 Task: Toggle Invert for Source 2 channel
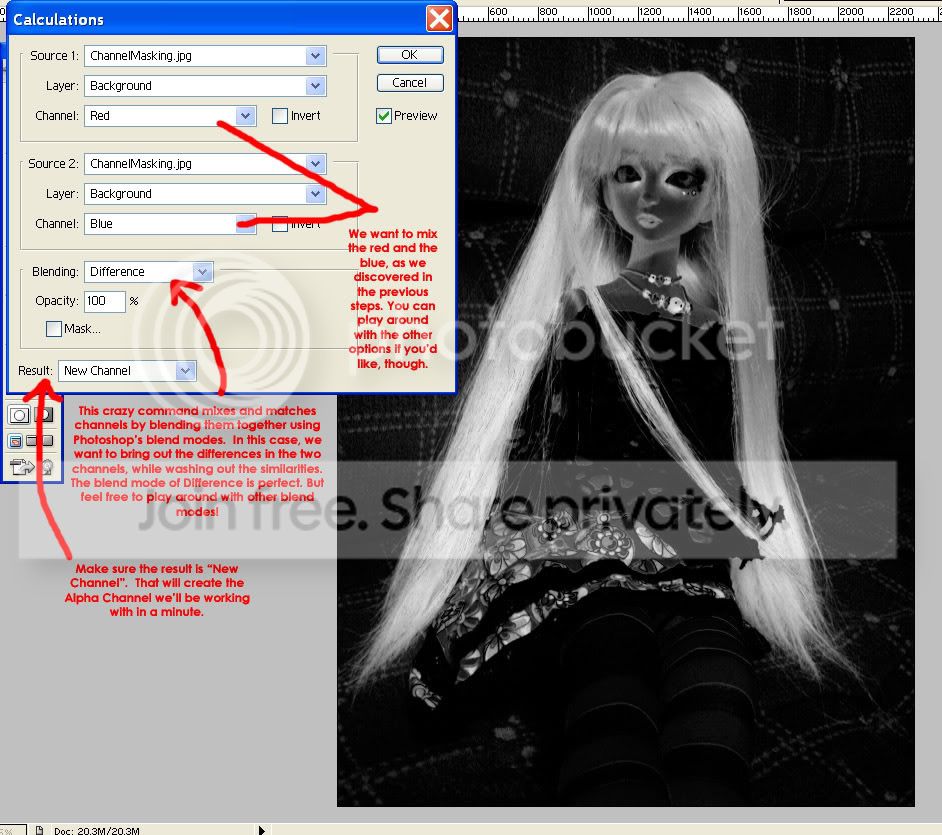click(280, 224)
